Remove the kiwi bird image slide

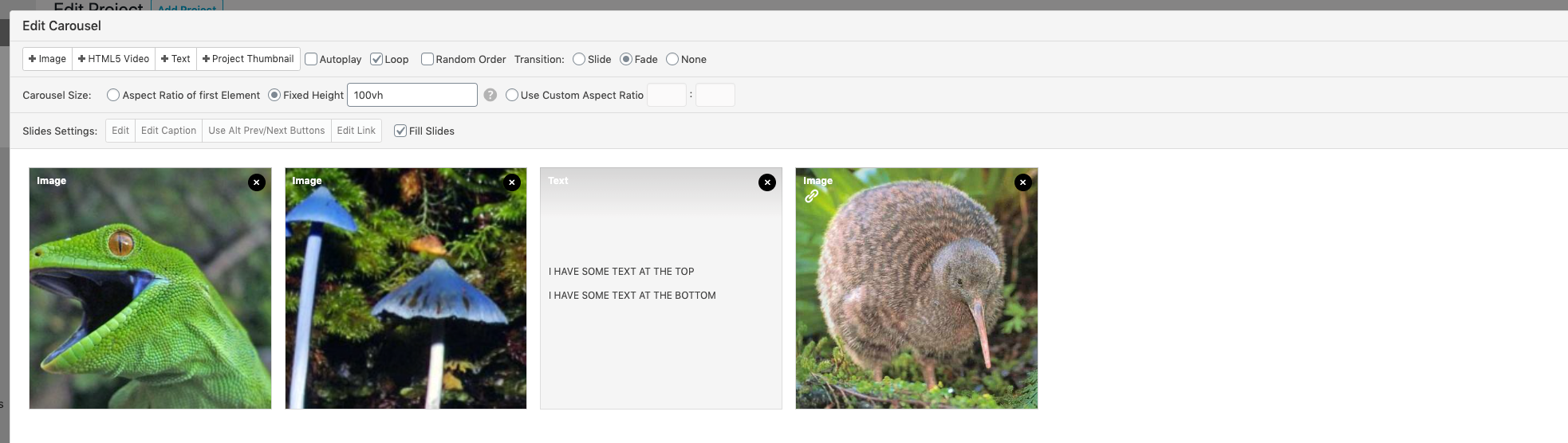coord(1022,182)
